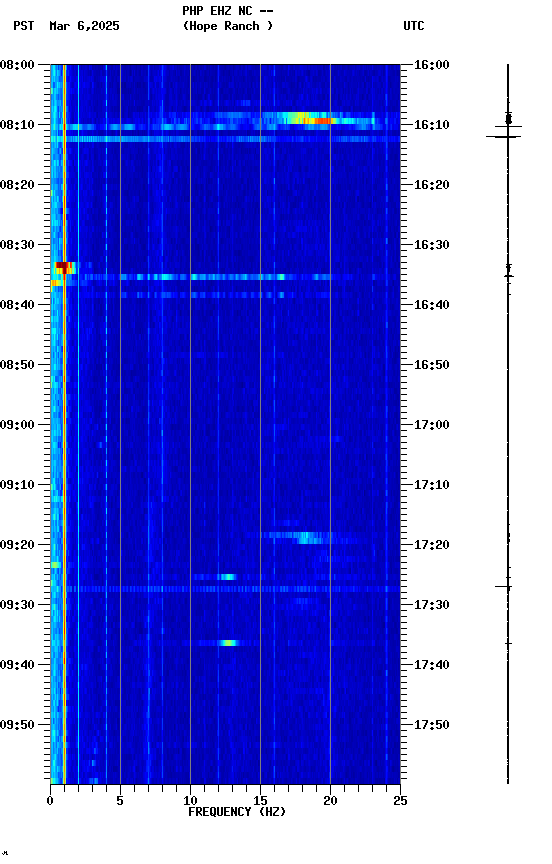The width and height of the screenshot is (552, 864).
Task: Select the 09:50 PST time label
Action: pyautogui.click(x=17, y=725)
